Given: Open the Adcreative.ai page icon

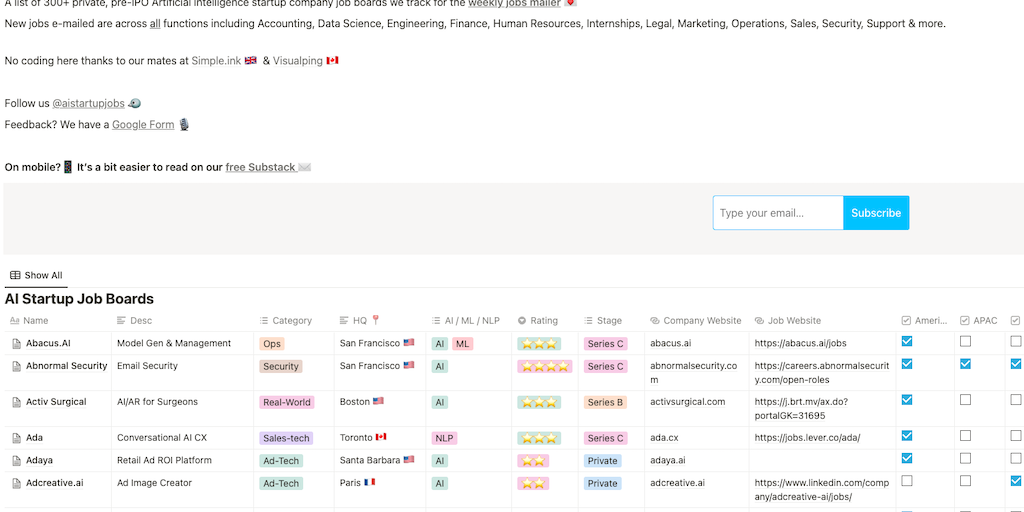Looking at the screenshot, I should [16, 484].
